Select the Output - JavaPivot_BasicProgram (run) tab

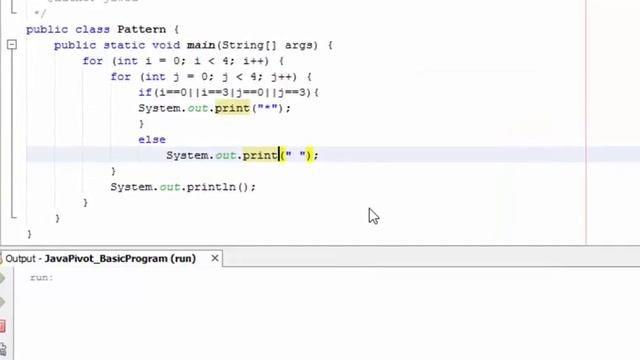pyautogui.click(x=100, y=258)
